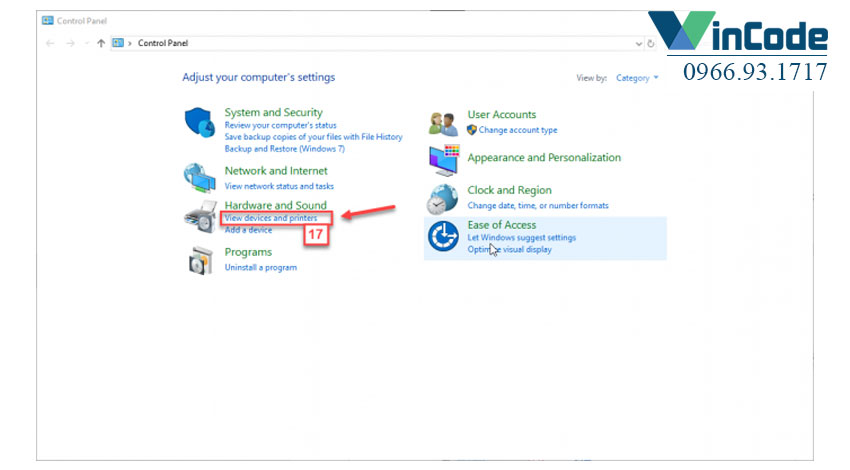Click the Recent locations arrow beside Forward
Viewport: 850px width, 470px height.
pos(86,44)
